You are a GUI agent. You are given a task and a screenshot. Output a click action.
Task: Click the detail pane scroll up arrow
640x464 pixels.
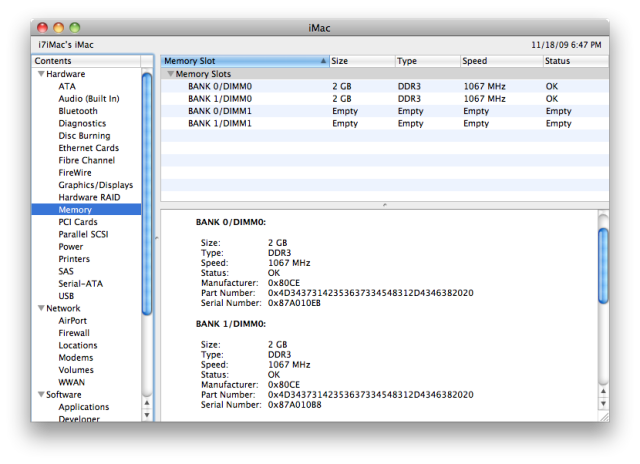coord(603,391)
